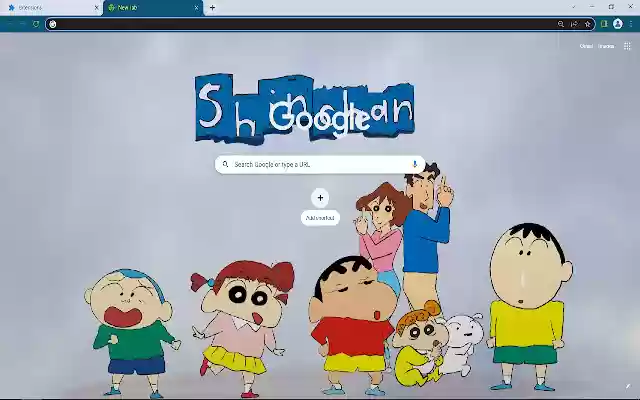Open a new browser tab with plus button
Screen dimensions: 640x400
[212, 8]
